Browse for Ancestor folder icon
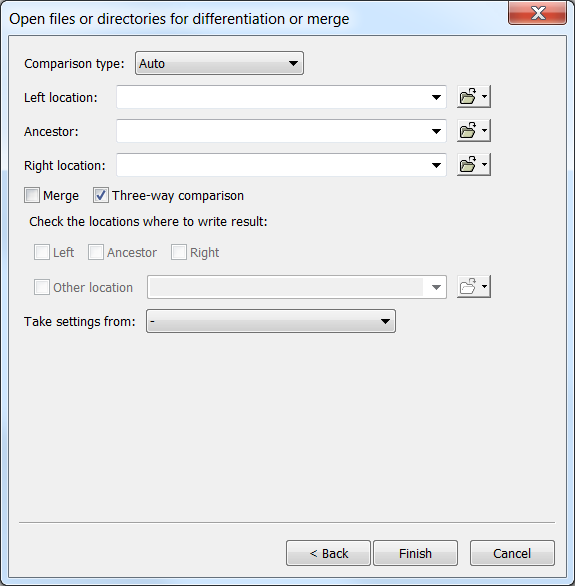575x586 pixels. point(468,131)
